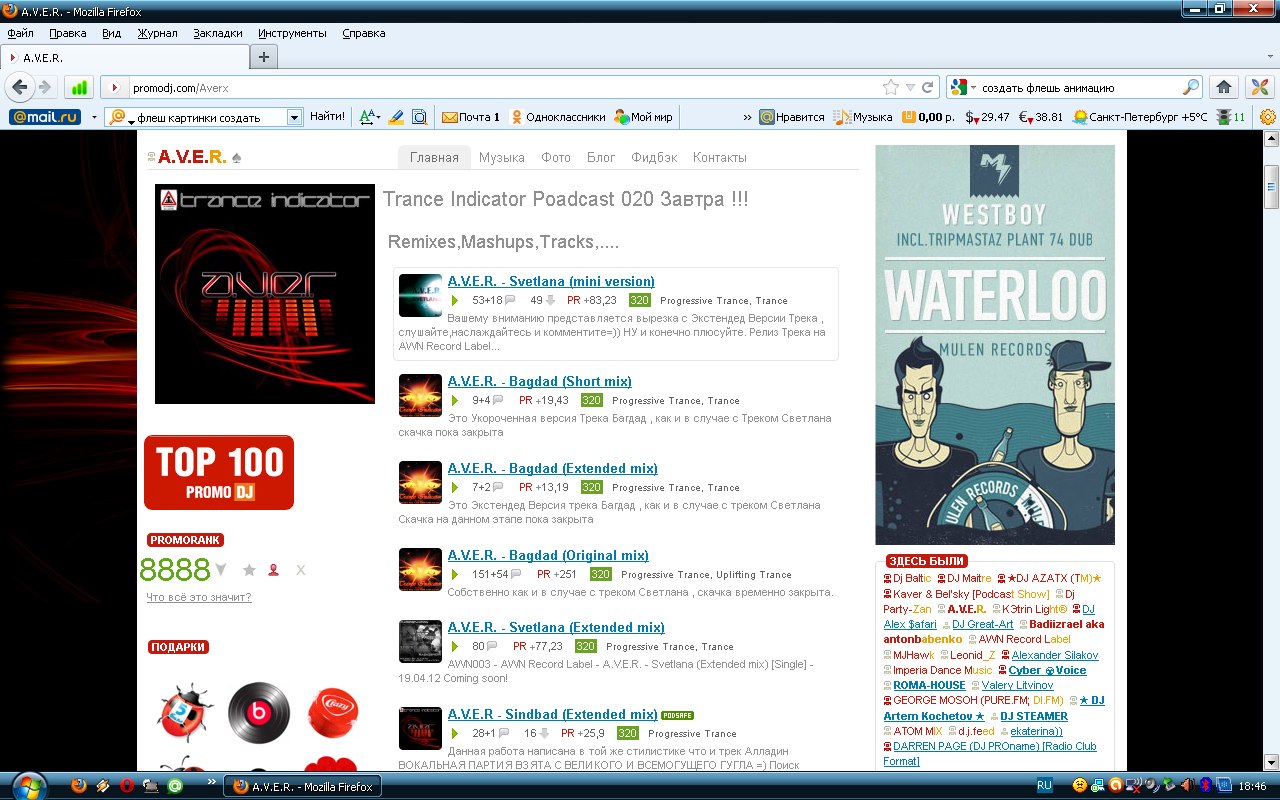Screen dimensions: 1280x800
Task: Click the ladybug gift icon
Action: tap(185, 712)
